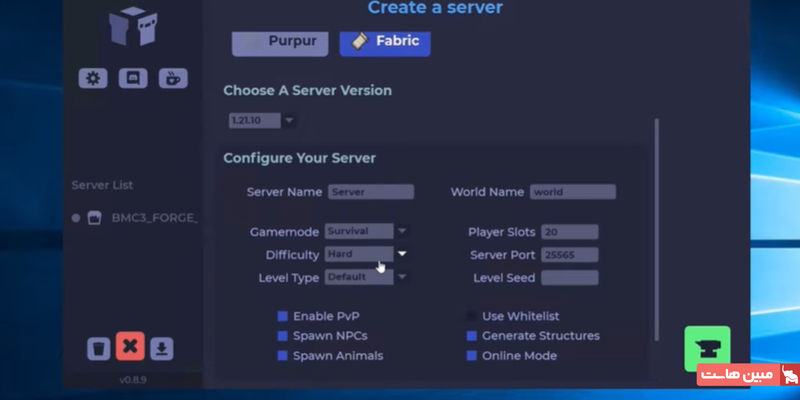Click the Choose A Server Version heading
The image size is (800, 400).
click(x=308, y=90)
